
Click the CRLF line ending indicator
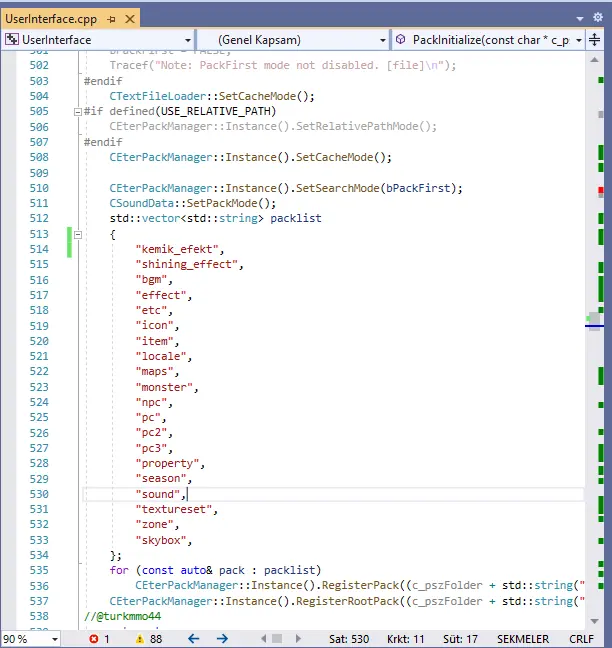[x=581, y=639]
